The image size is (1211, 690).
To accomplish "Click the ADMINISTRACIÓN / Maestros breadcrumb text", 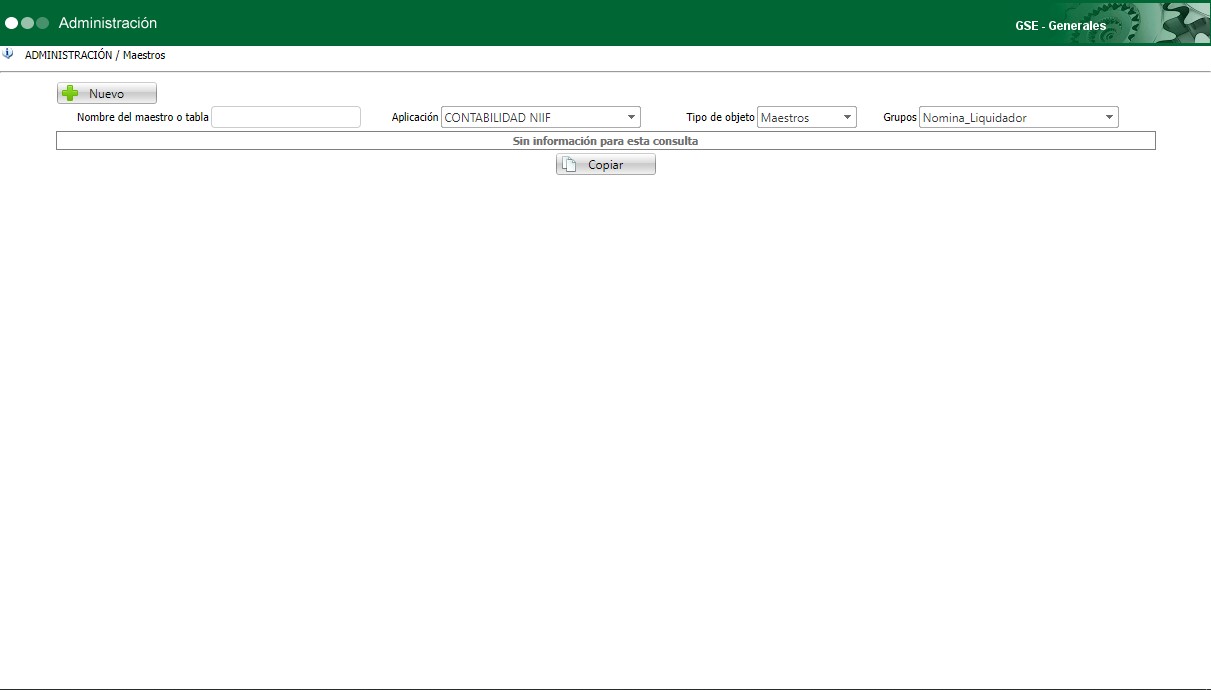I will click(95, 55).
